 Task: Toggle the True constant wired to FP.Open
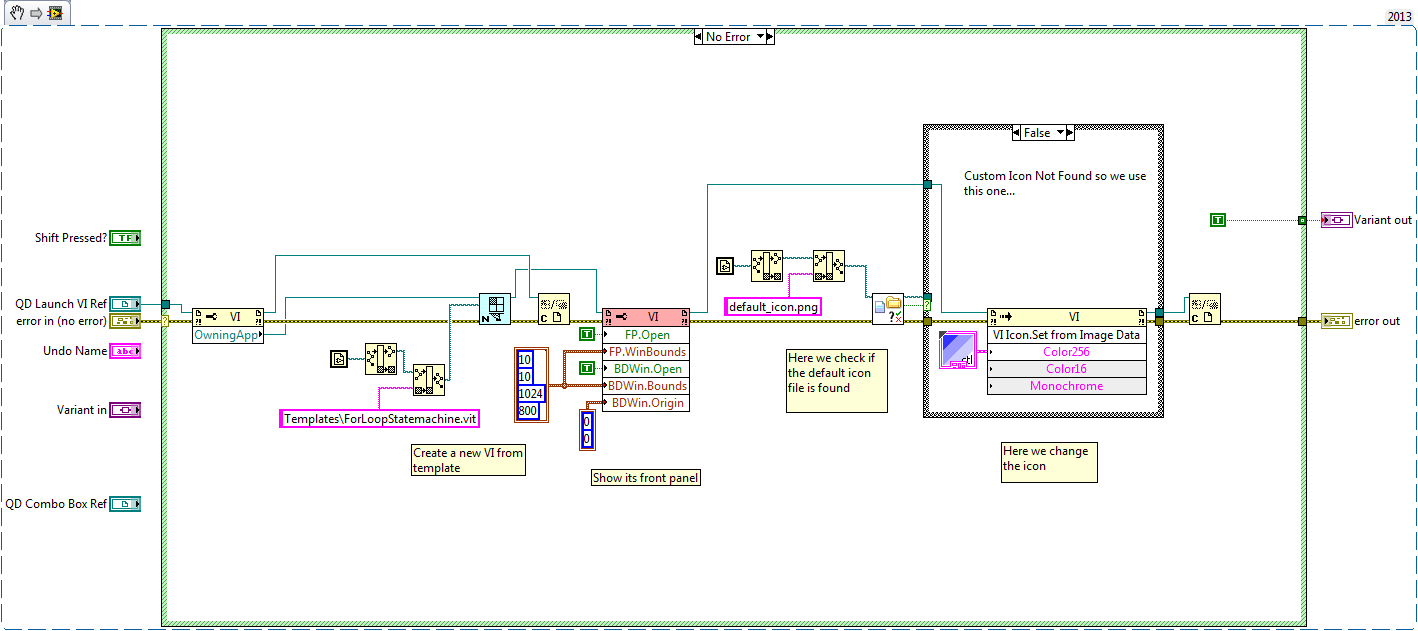click(x=587, y=334)
